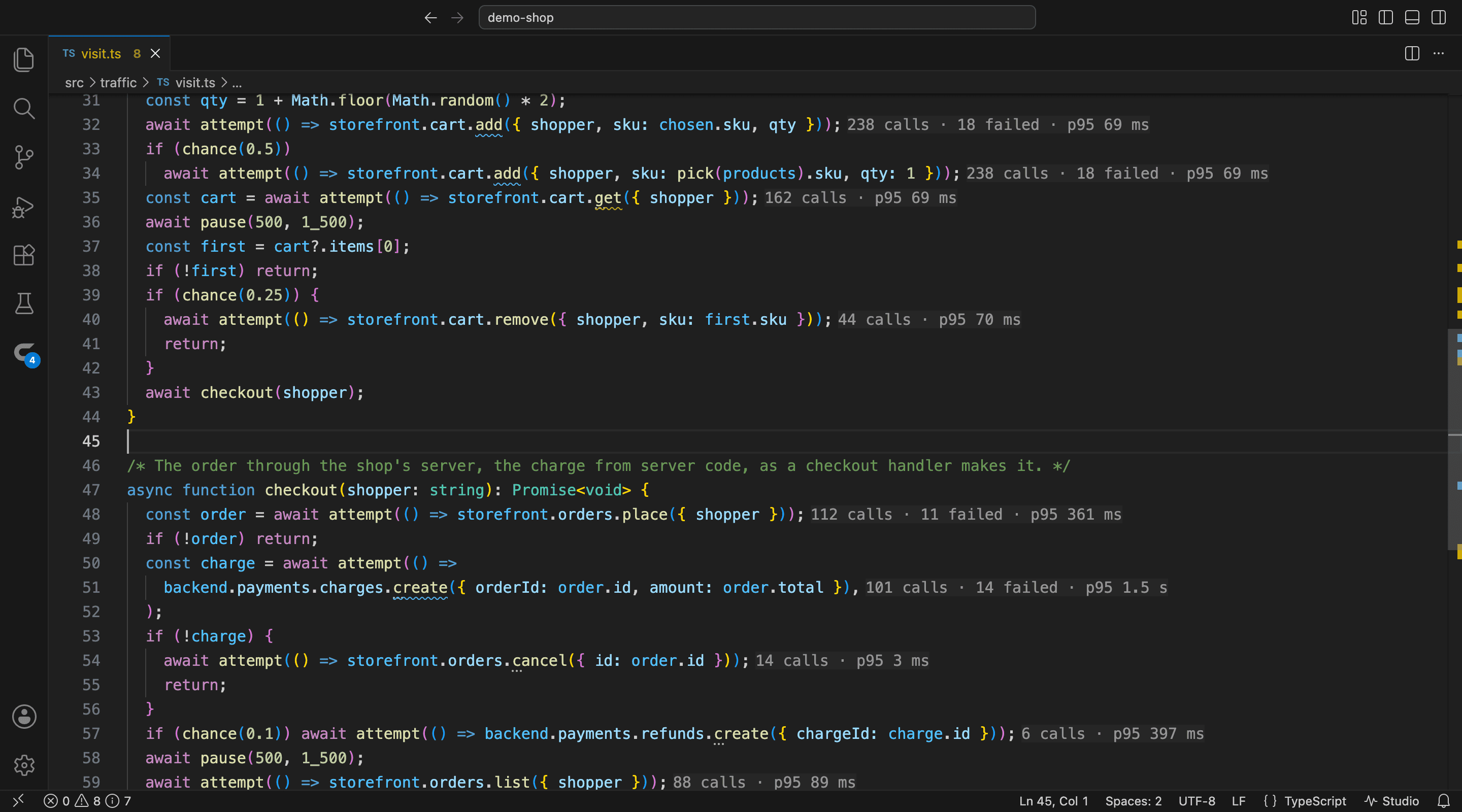The width and height of the screenshot is (1462, 812).
Task: Open the problems count in status bar
Action: [x=87, y=801]
